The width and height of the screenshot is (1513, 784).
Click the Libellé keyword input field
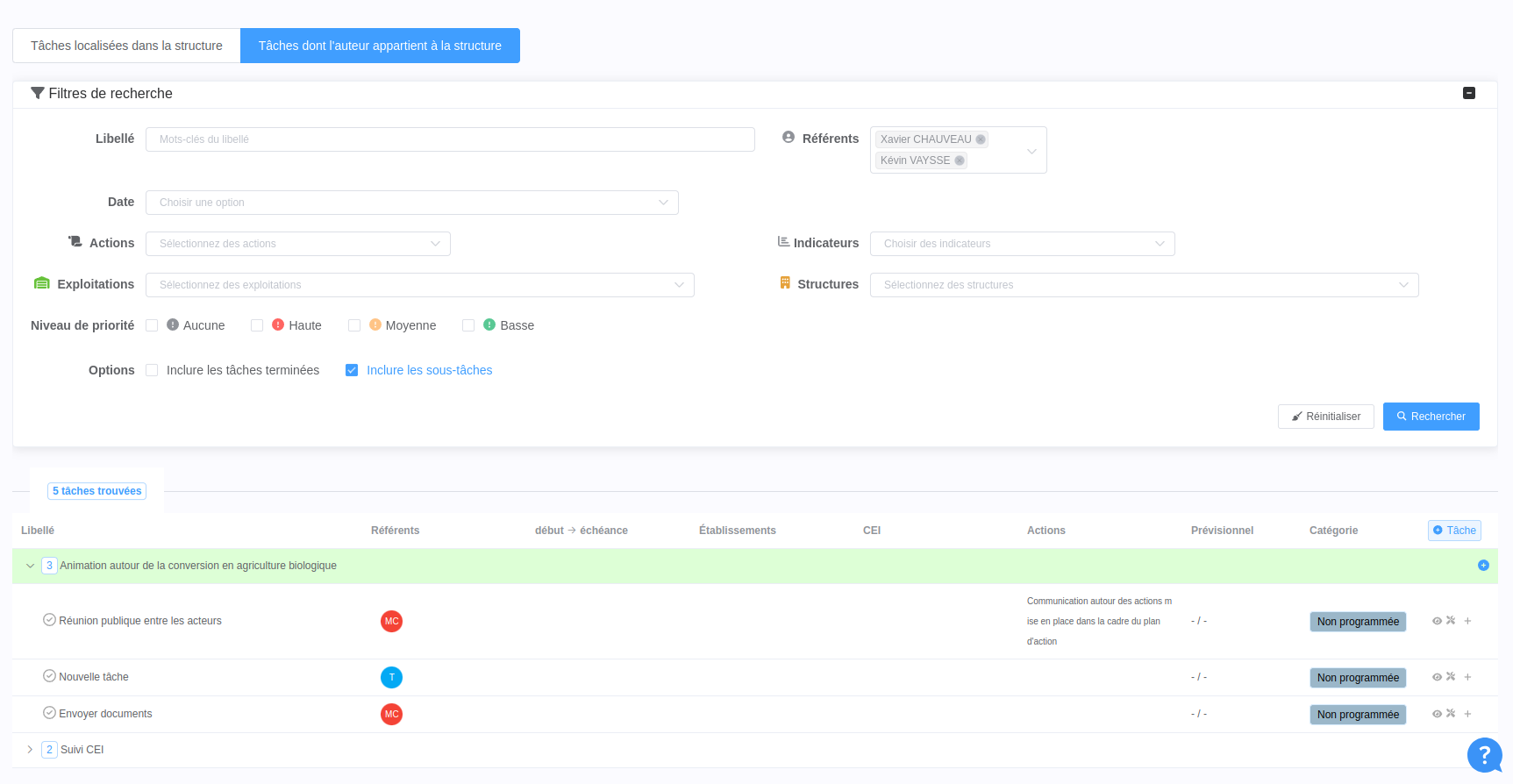tap(449, 139)
